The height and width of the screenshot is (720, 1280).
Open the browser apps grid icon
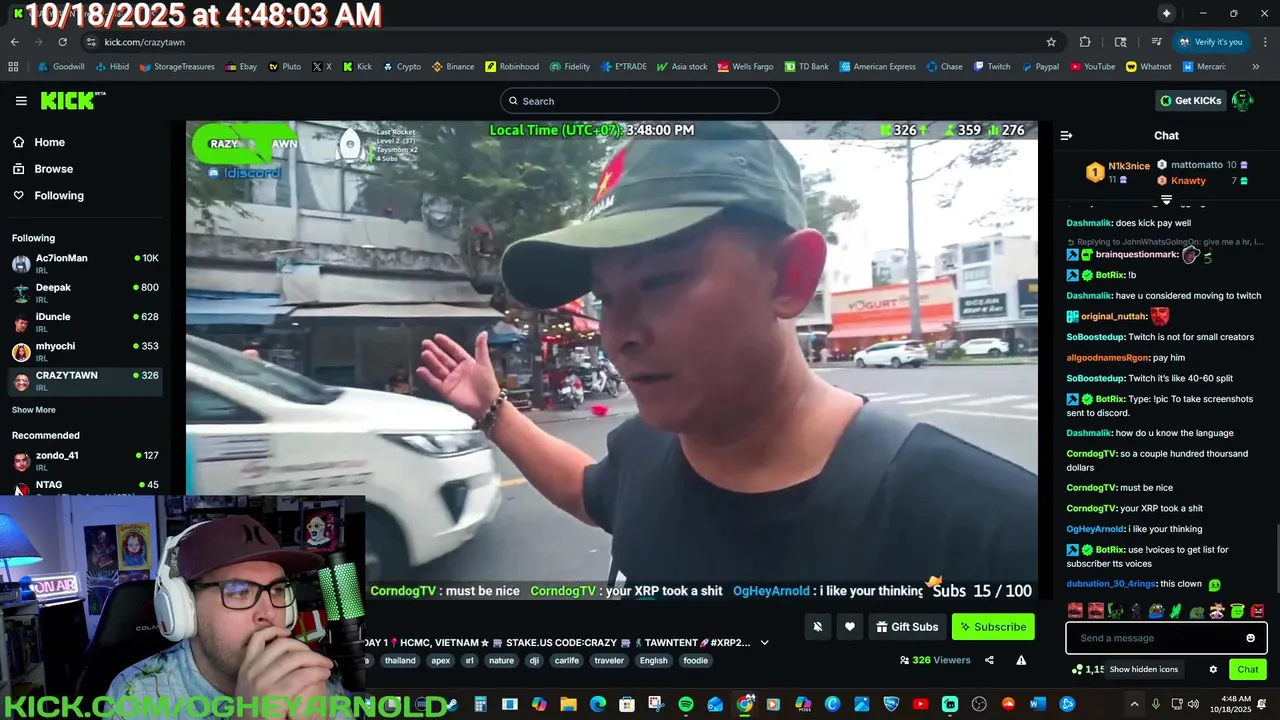[x=13, y=67]
